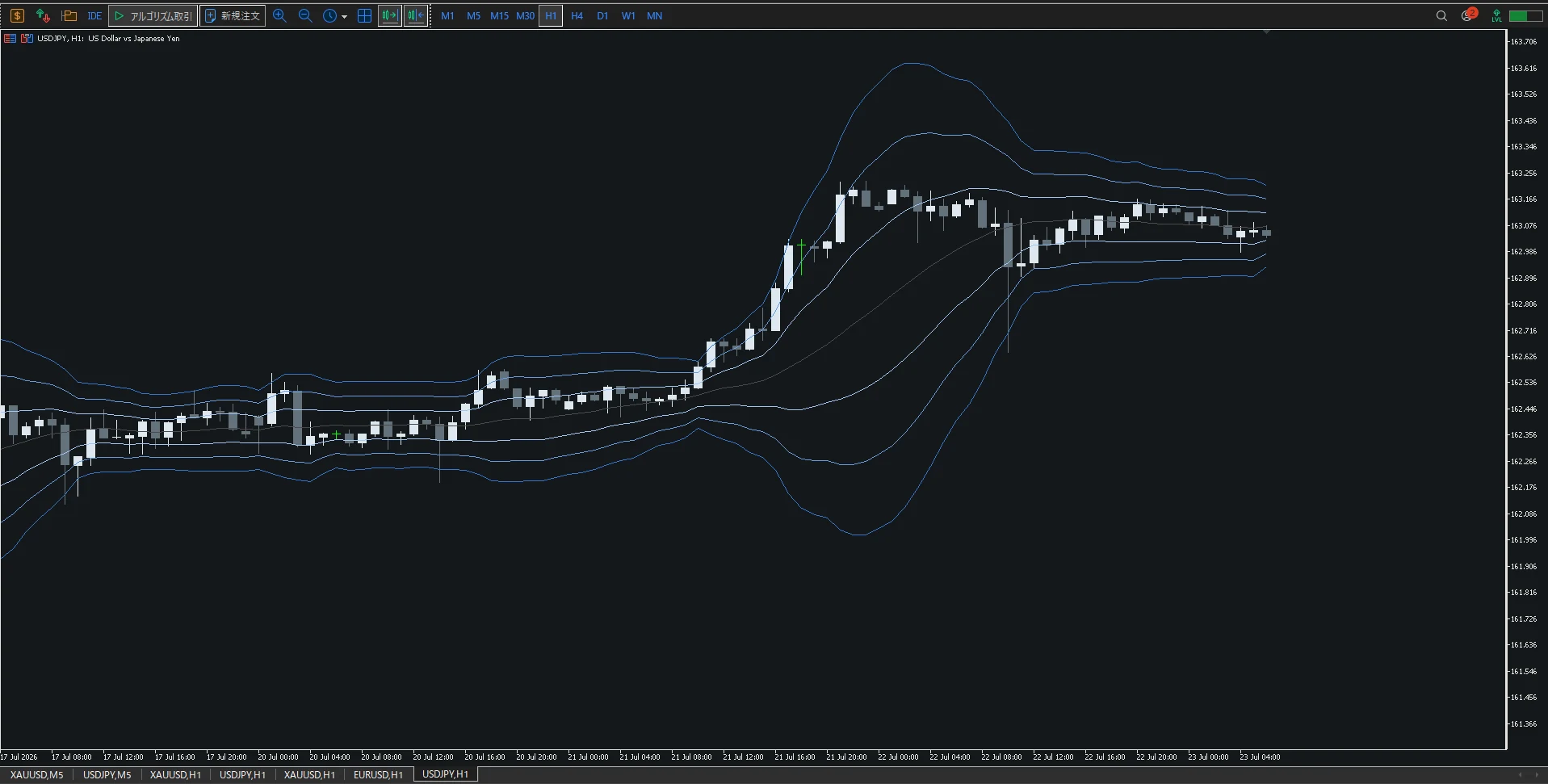Open the IDE MetaEditor button
This screenshot has height=784, width=1548.
[94, 15]
